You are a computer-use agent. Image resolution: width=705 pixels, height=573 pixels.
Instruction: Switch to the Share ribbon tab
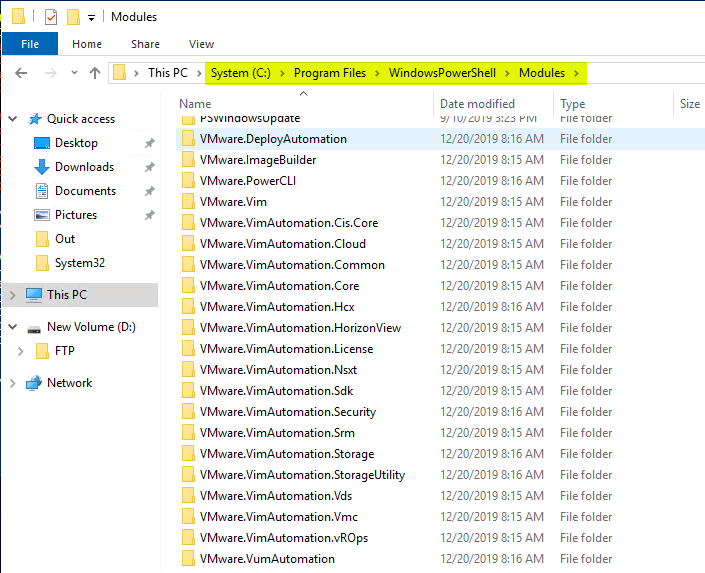pyautogui.click(x=145, y=44)
